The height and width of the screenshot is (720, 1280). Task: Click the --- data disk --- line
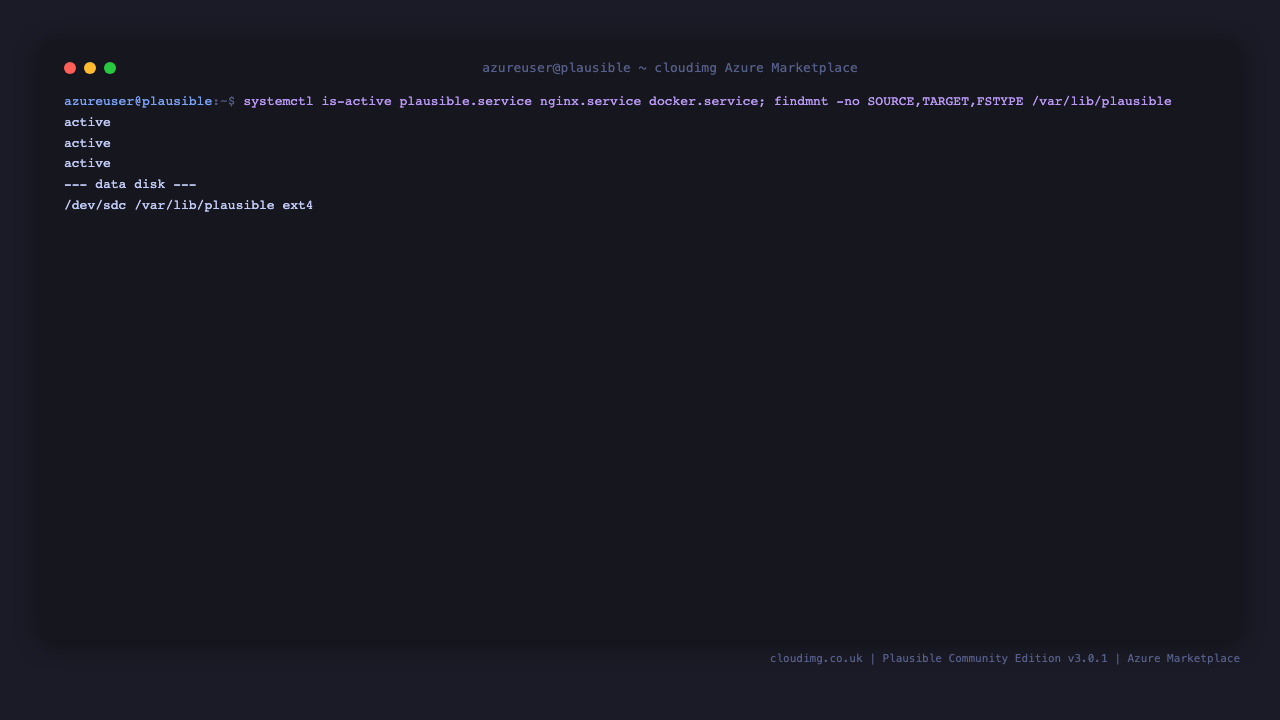(x=130, y=184)
